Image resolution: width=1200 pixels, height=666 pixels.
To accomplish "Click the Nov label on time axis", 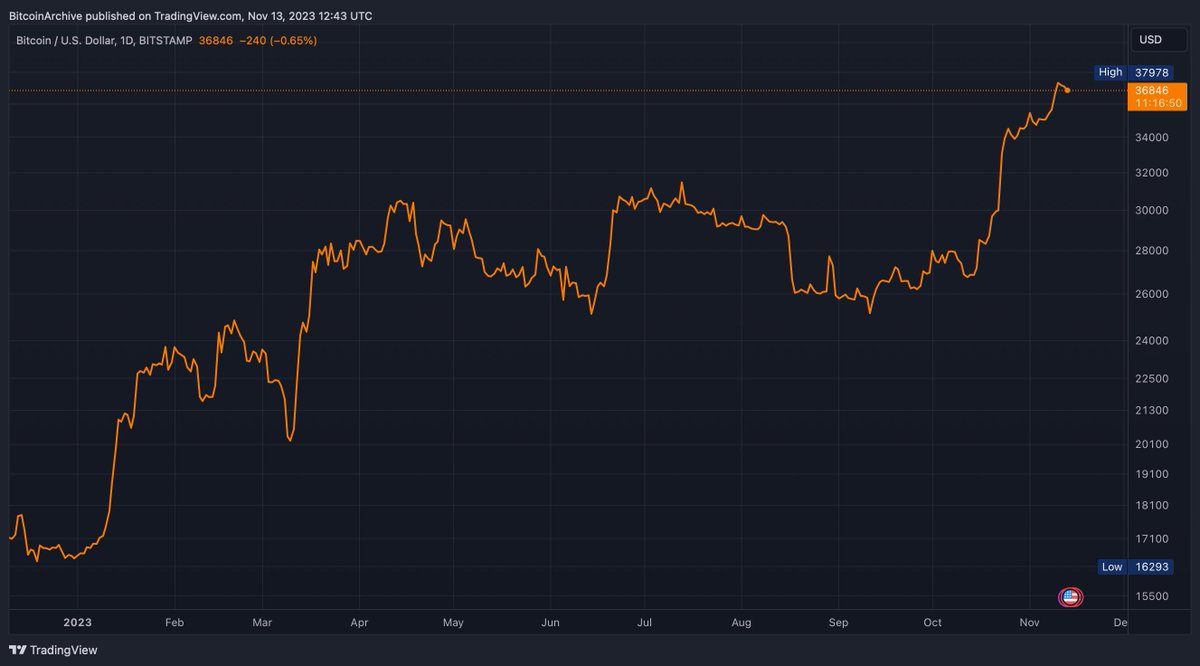I will (x=1030, y=622).
